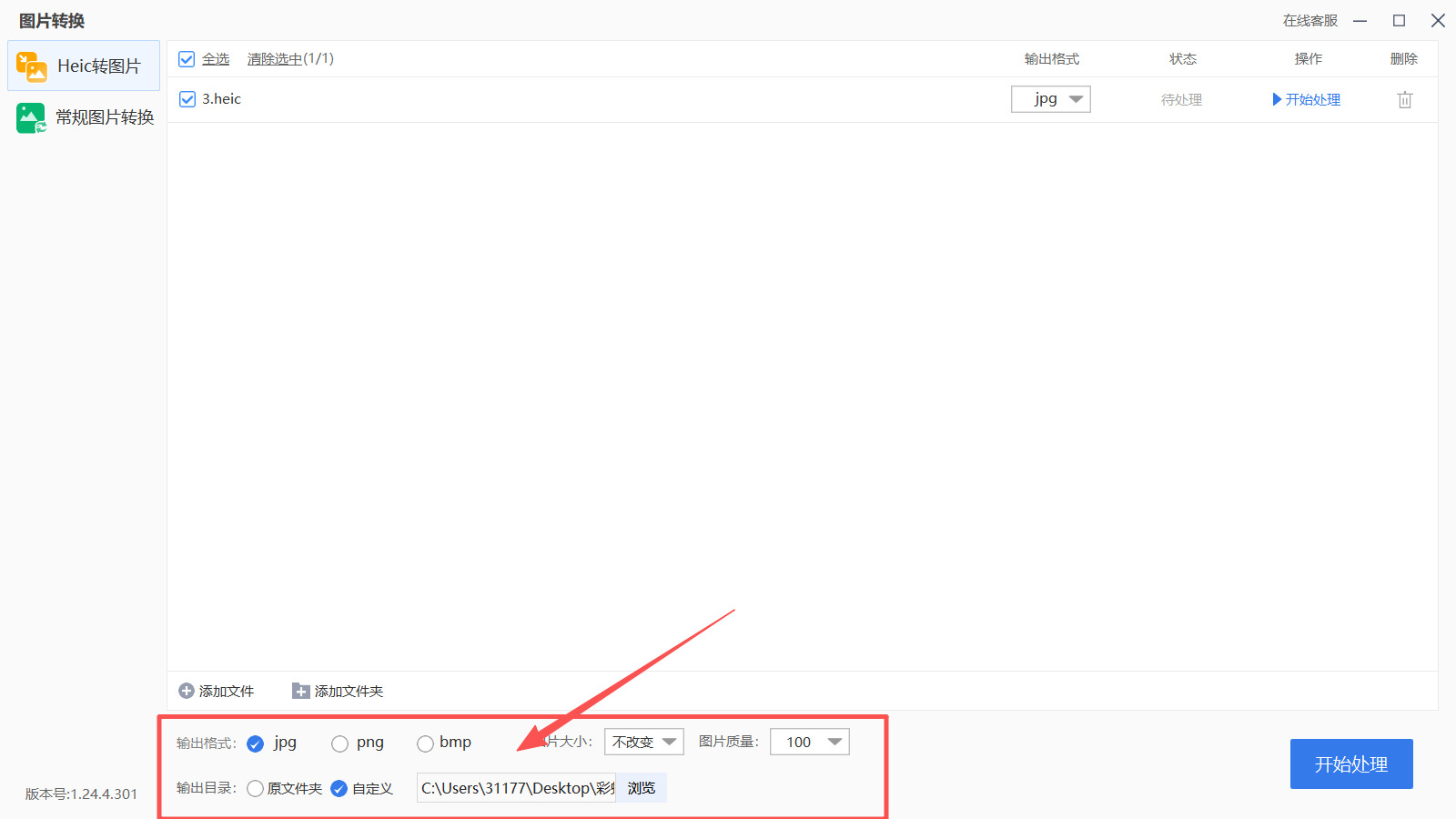Switch to 常规图片转换 tab
This screenshot has width=1456, height=819.
[x=84, y=117]
